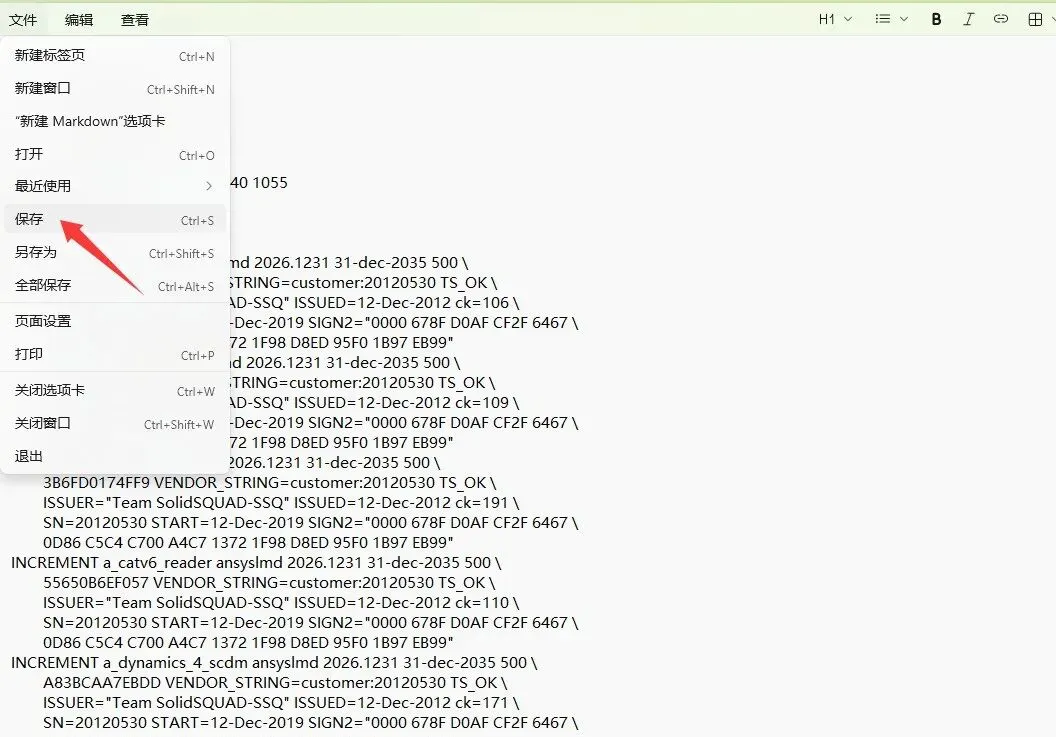This screenshot has height=737, width=1056.
Task: Open the 文件 menu in the menu bar
Action: pos(23,20)
